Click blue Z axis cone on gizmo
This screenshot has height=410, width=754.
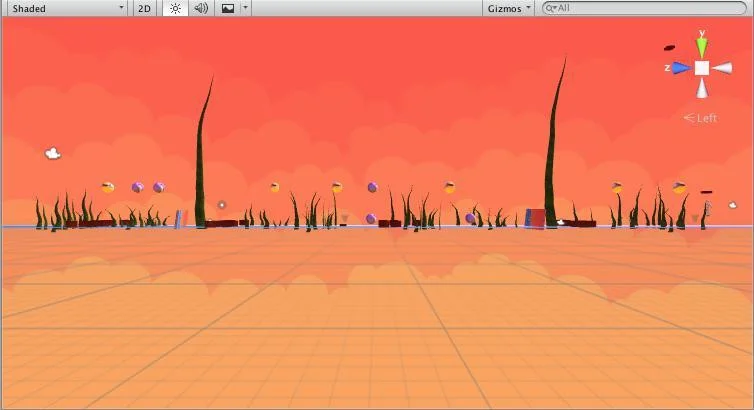click(x=680, y=68)
